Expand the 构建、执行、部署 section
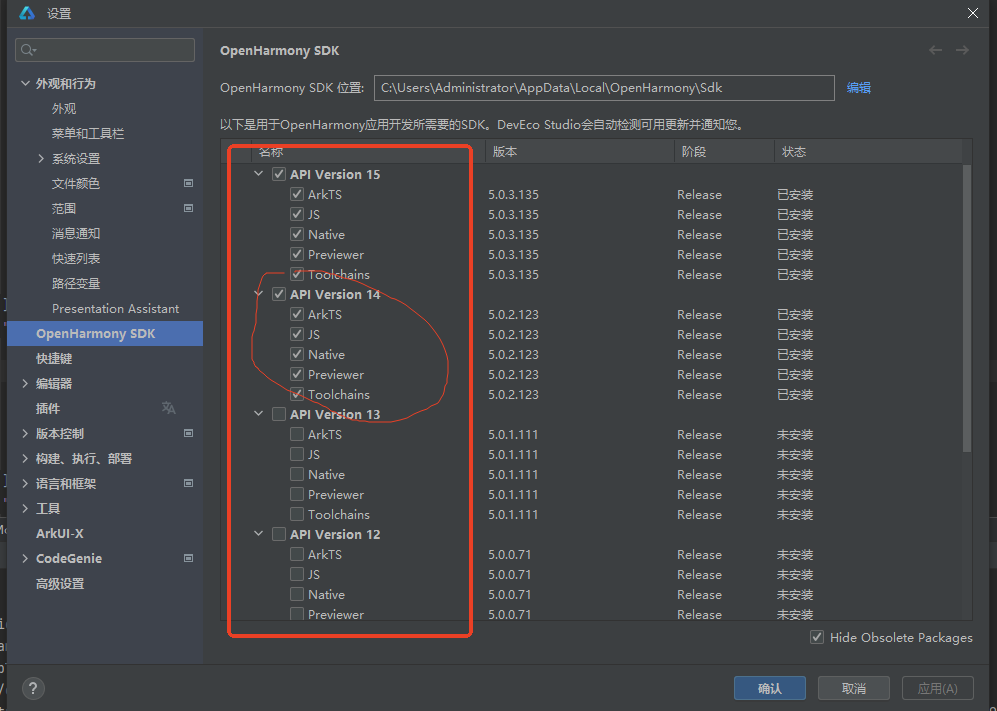 (x=25, y=459)
